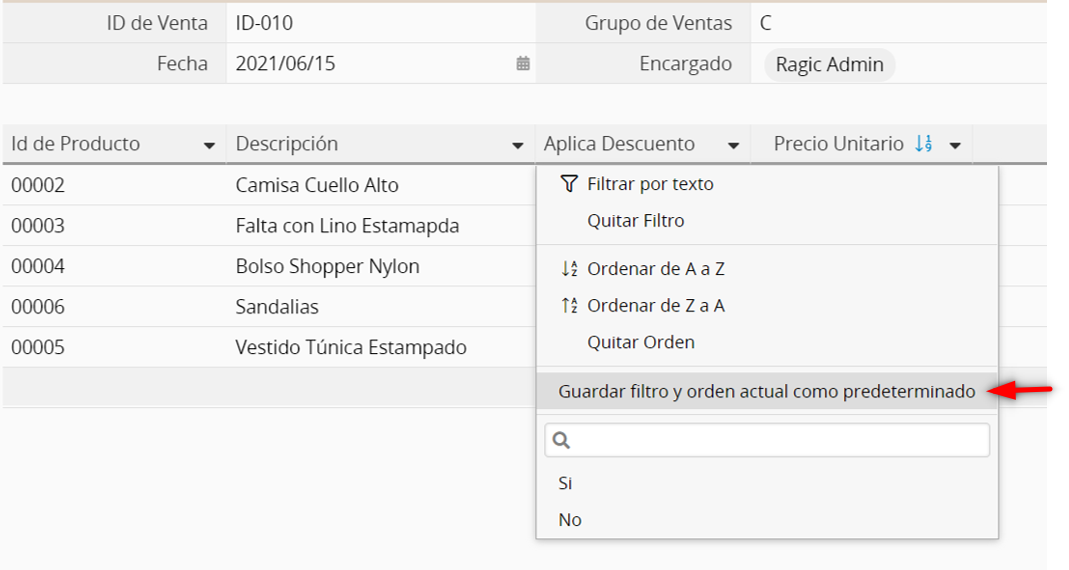Save filter with Guardar filtro y orden actual
The image size is (1069, 570).
766,392
